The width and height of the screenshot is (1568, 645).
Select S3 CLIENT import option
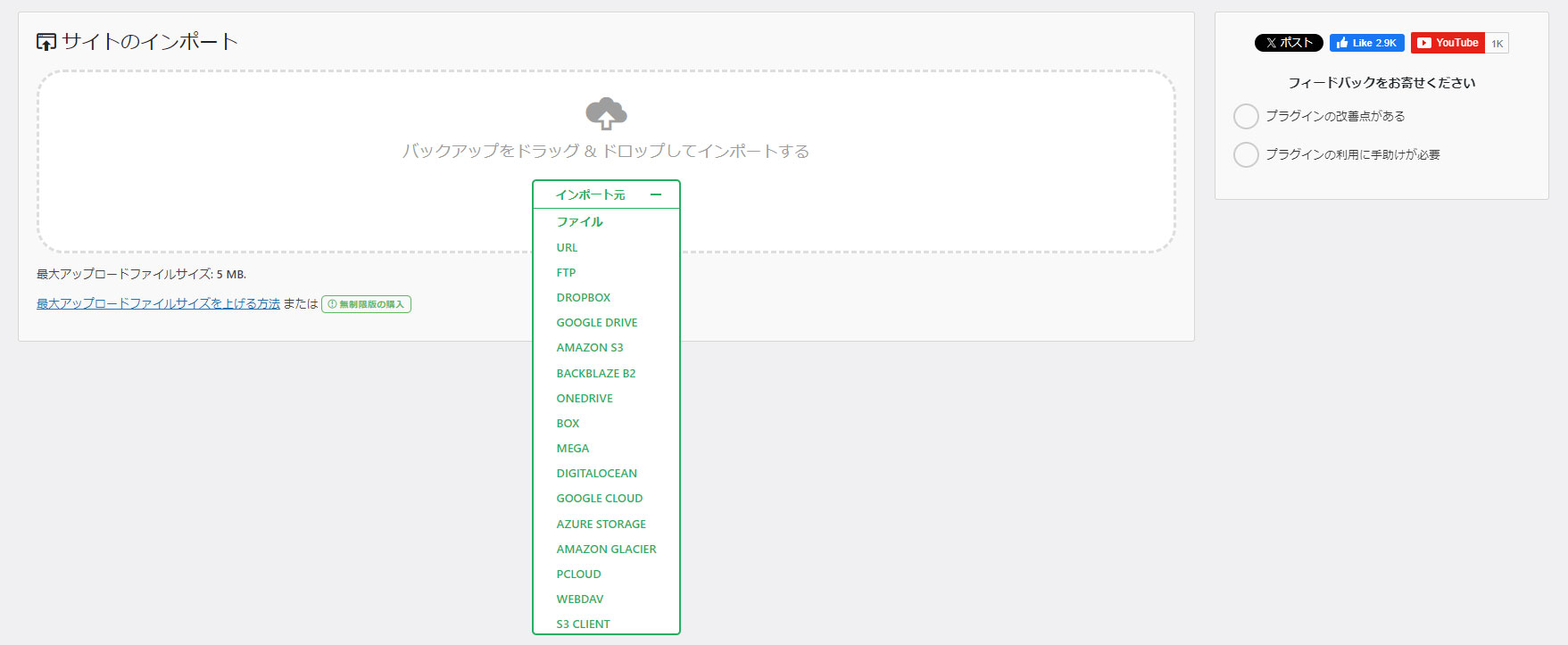(x=584, y=624)
